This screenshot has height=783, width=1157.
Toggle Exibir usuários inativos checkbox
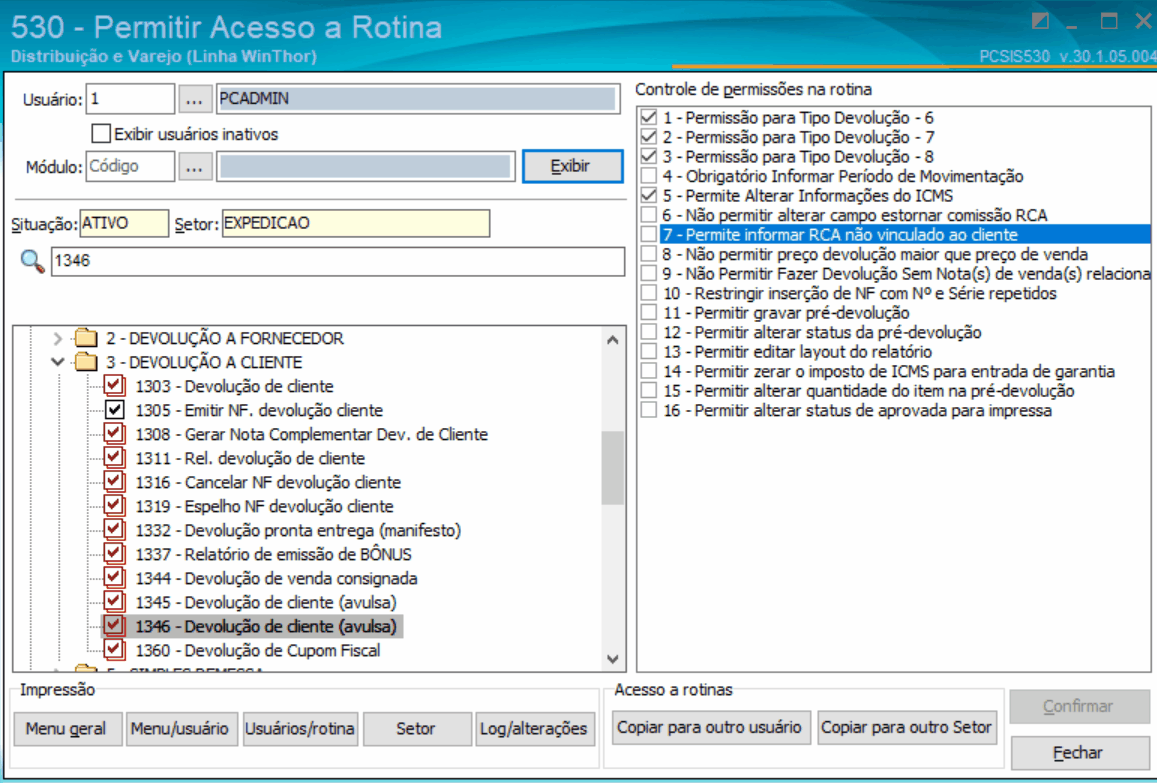(x=101, y=134)
